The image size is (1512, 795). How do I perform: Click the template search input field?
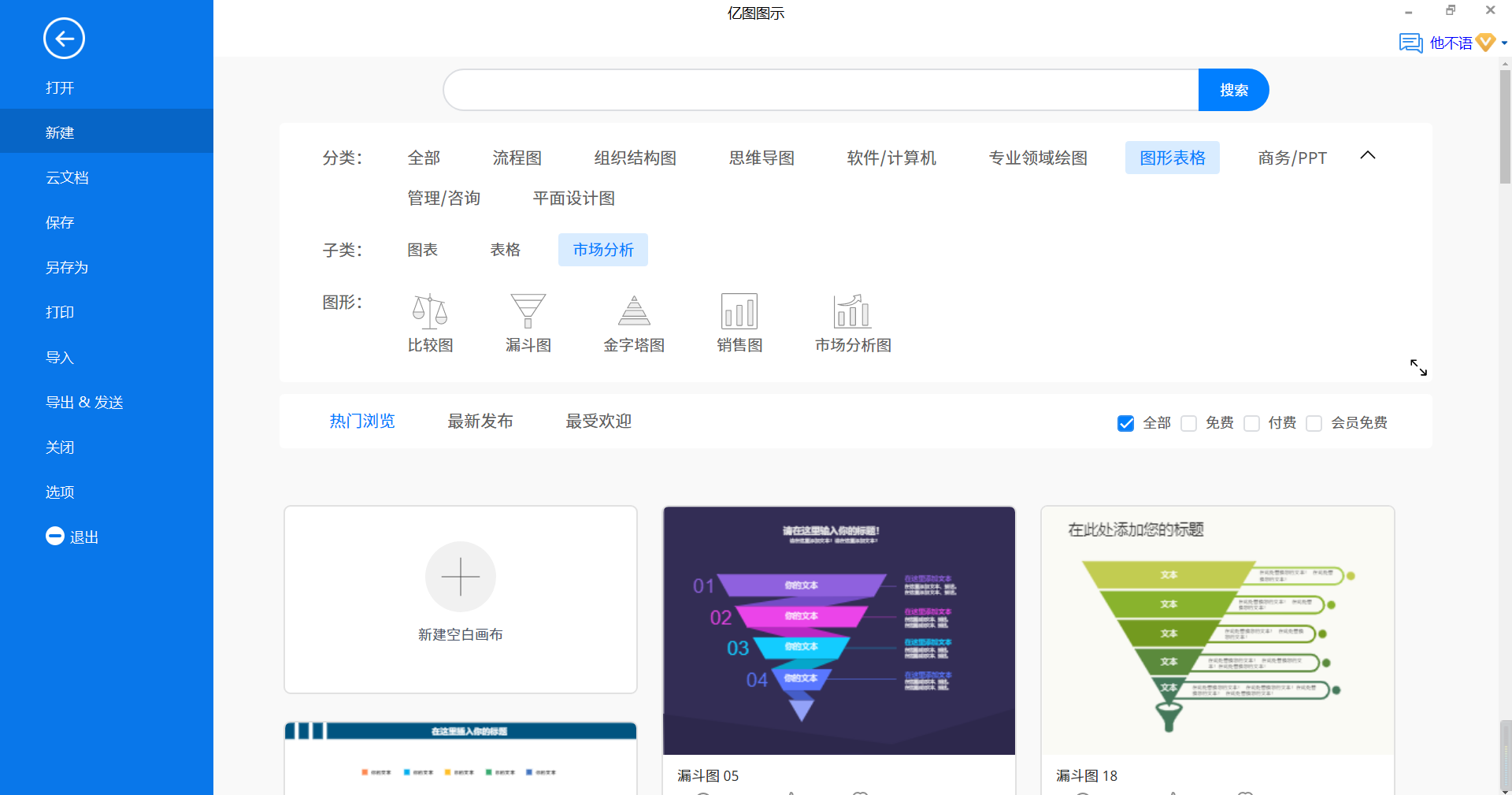click(x=821, y=90)
